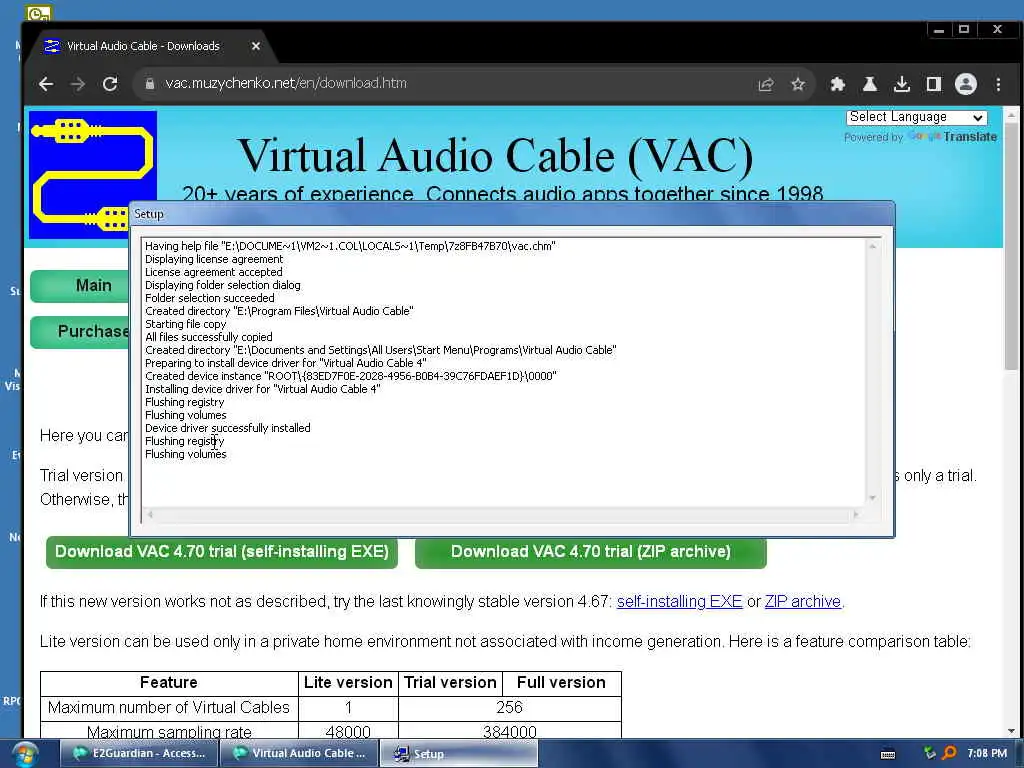Click the tray network icon
Screen dimensions: 1024x768
coord(929,753)
